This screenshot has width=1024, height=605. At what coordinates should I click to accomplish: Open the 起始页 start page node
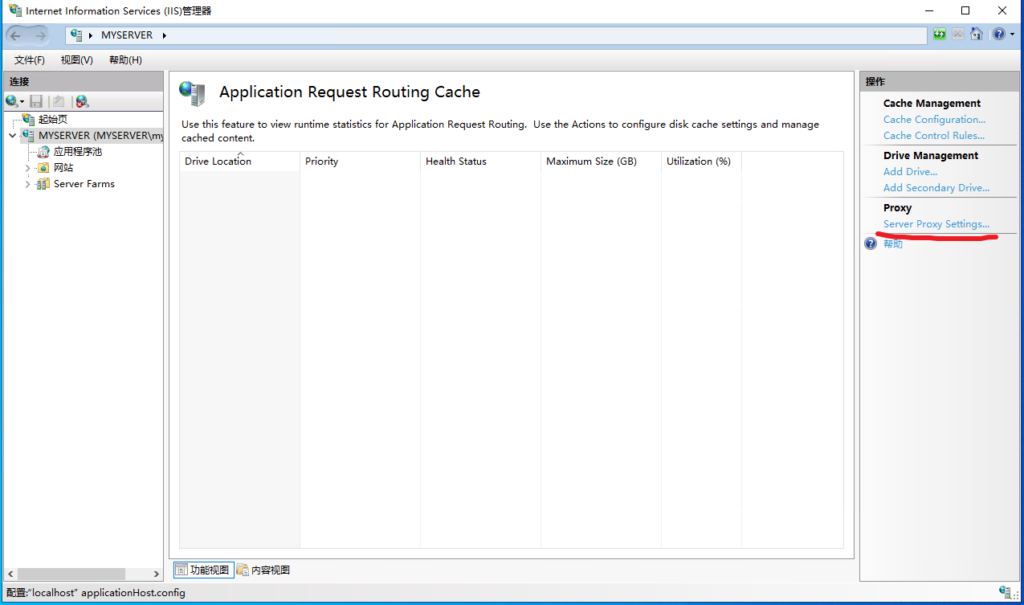[x=54, y=119]
